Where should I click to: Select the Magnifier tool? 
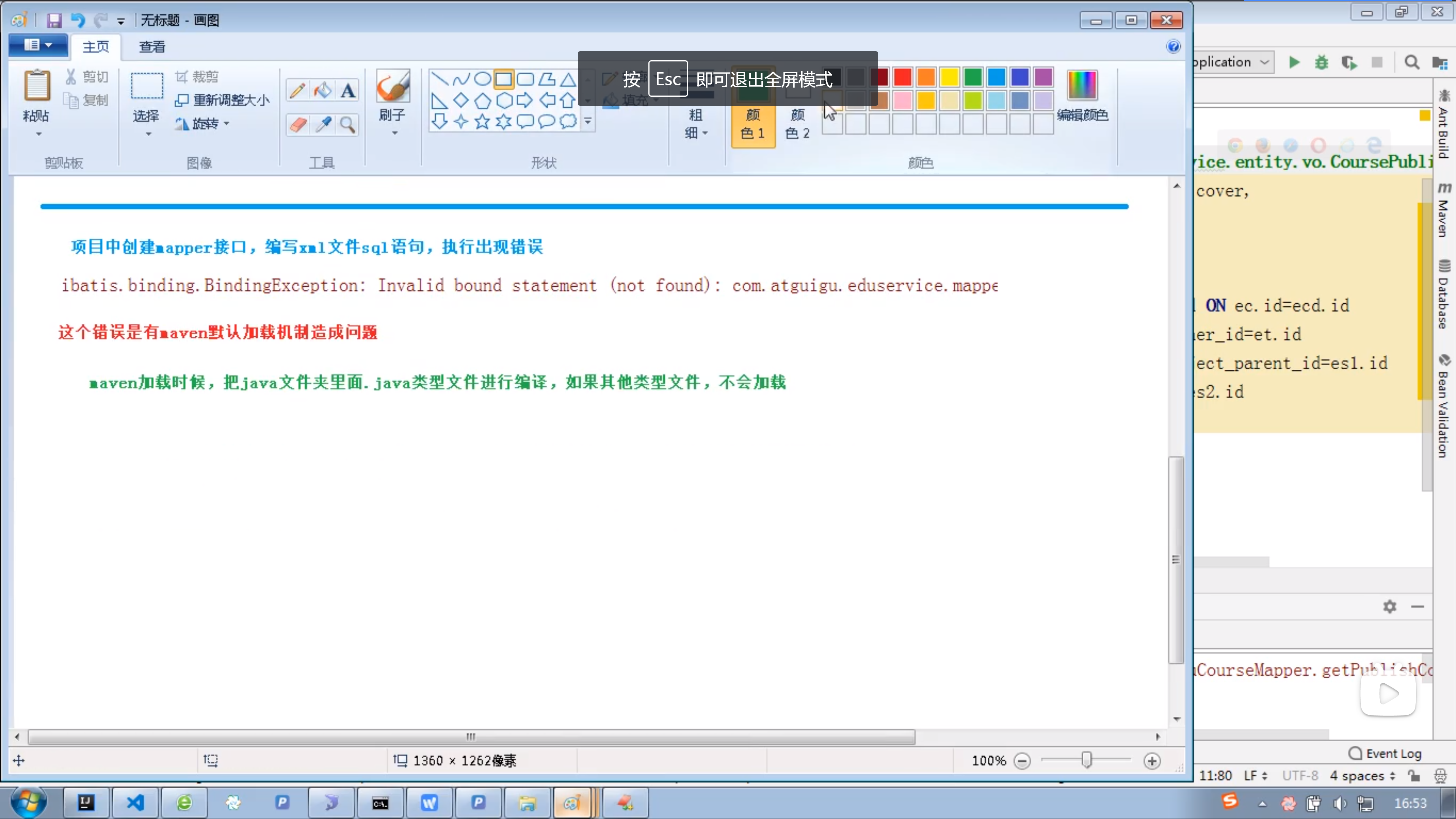click(348, 124)
